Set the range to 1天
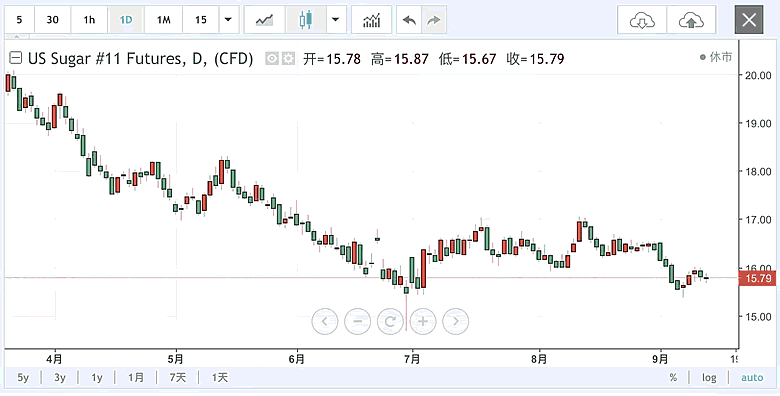The image size is (780, 396). 219,378
